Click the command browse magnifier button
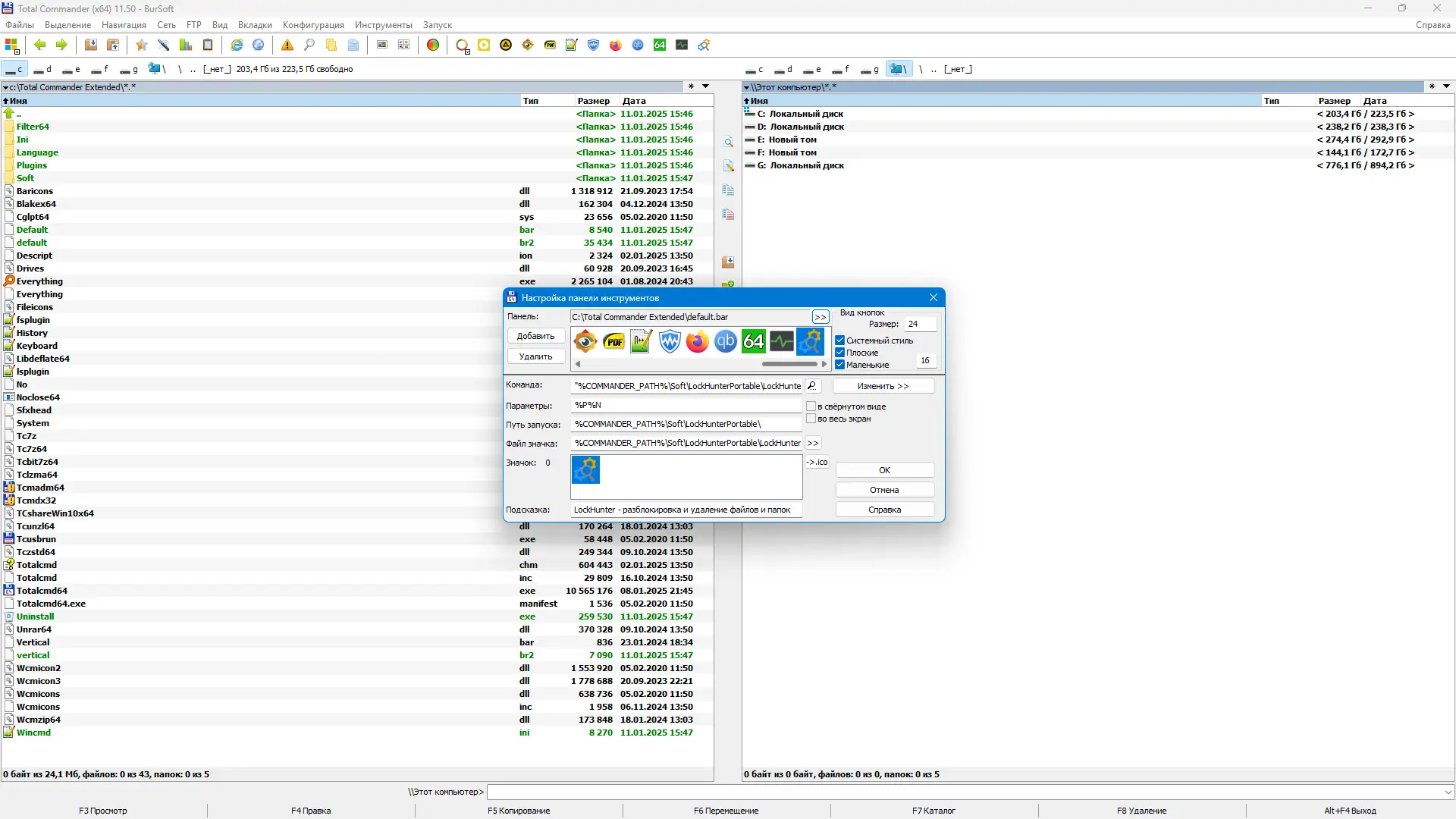The height and width of the screenshot is (819, 1456). [811, 386]
